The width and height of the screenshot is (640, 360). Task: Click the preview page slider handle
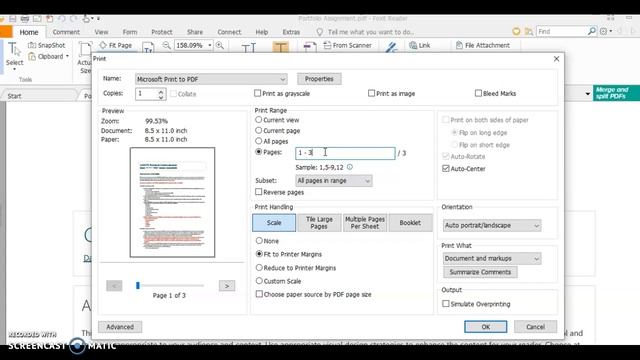coord(138,285)
